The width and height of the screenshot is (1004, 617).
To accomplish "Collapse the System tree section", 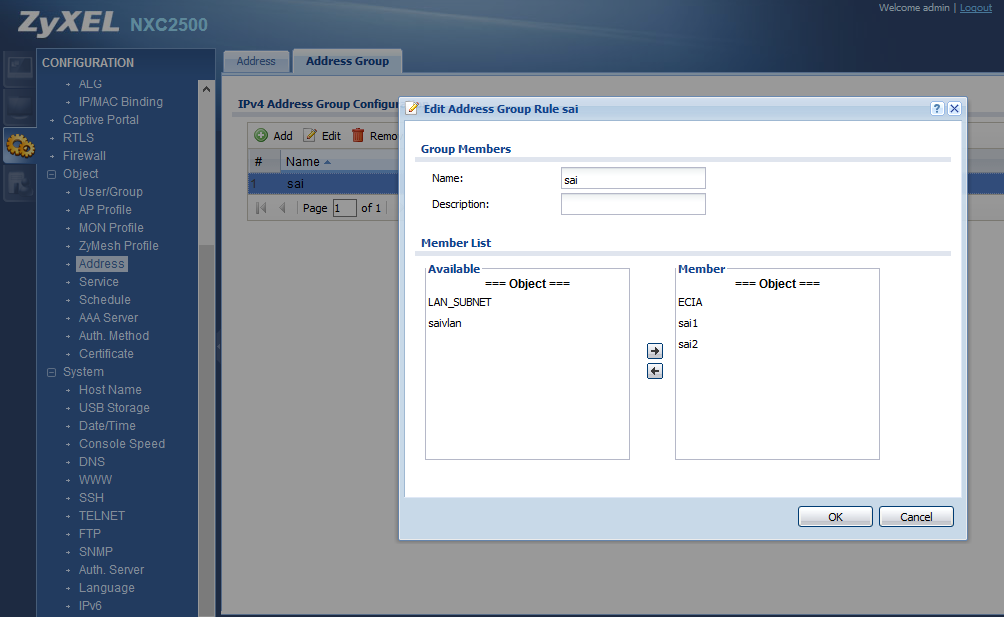I will click(52, 372).
